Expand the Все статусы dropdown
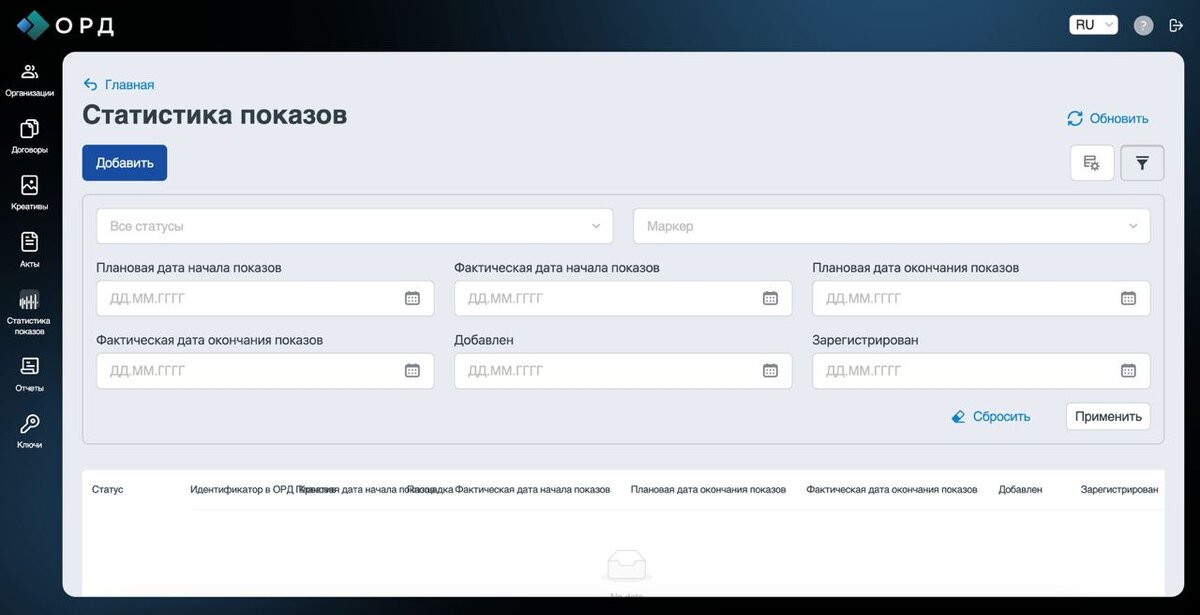The image size is (1200, 615). (355, 226)
